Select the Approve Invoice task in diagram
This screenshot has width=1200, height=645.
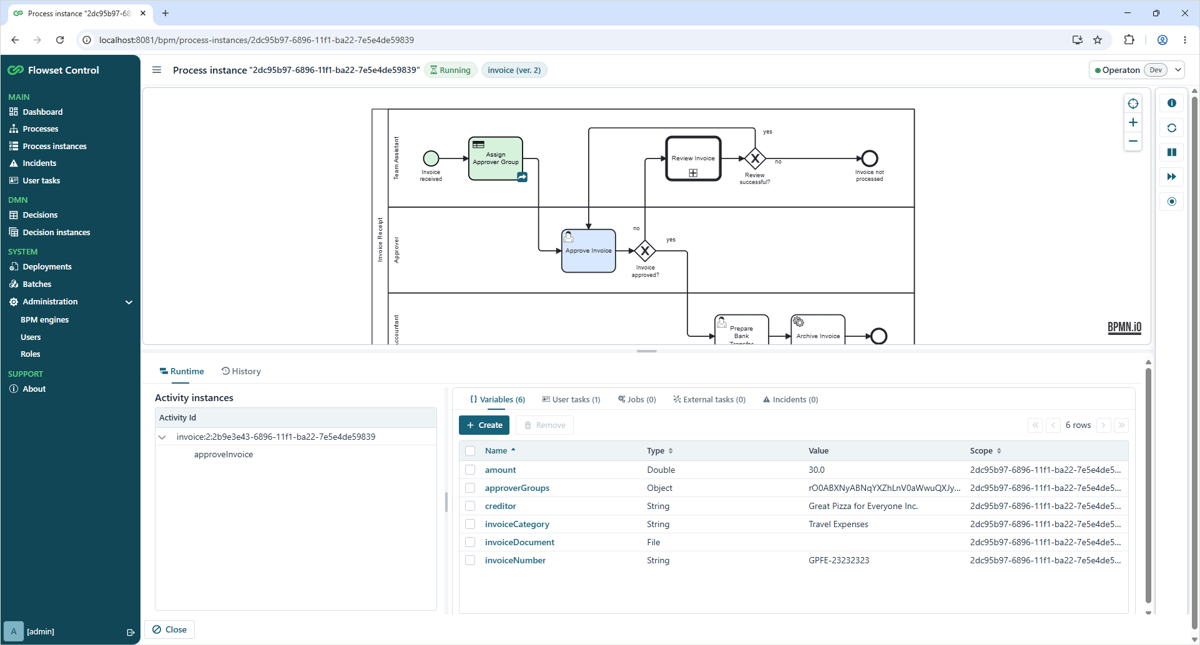pos(589,251)
